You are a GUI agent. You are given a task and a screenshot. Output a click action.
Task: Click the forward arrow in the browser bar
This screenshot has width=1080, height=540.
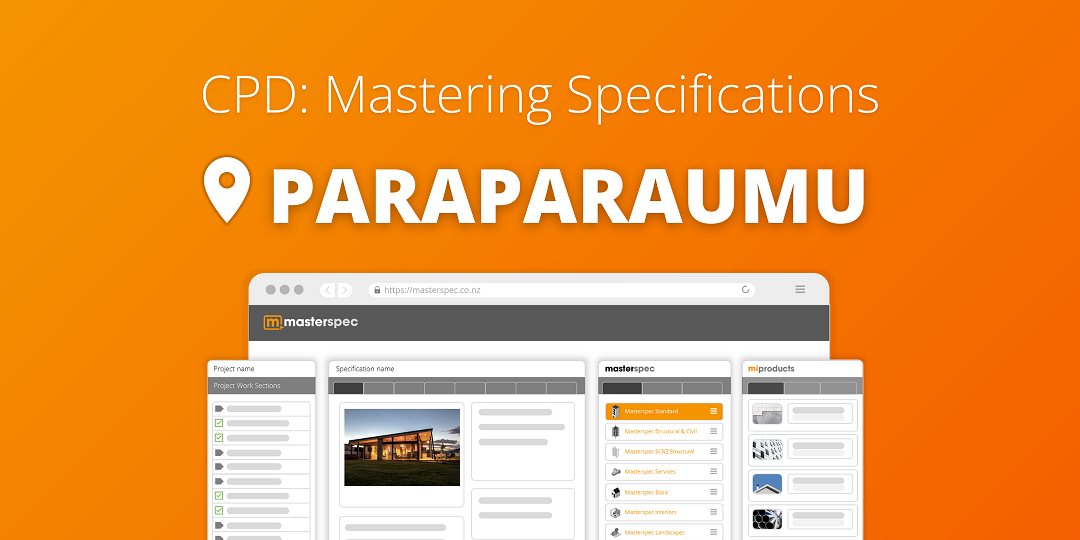click(344, 290)
